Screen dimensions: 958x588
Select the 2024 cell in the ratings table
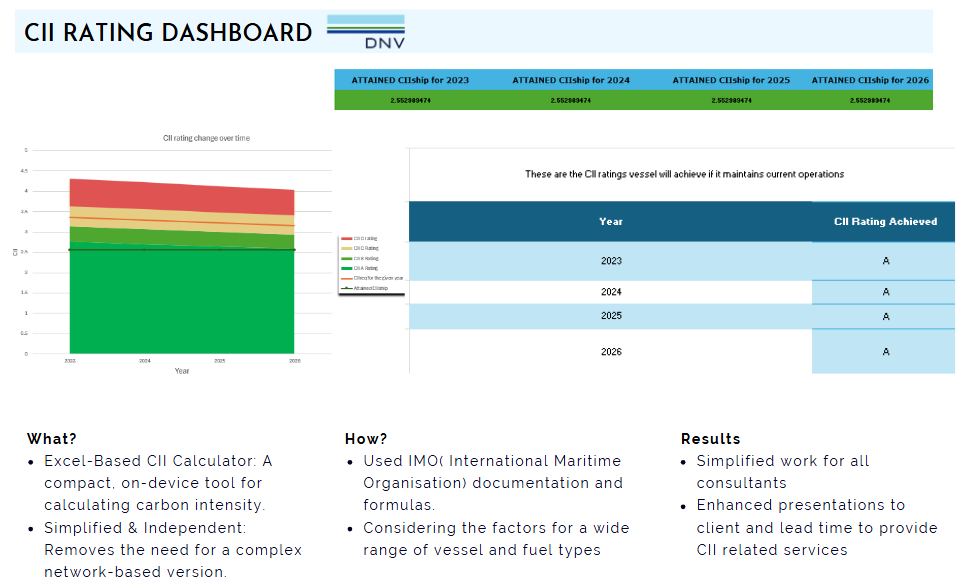[x=611, y=292]
